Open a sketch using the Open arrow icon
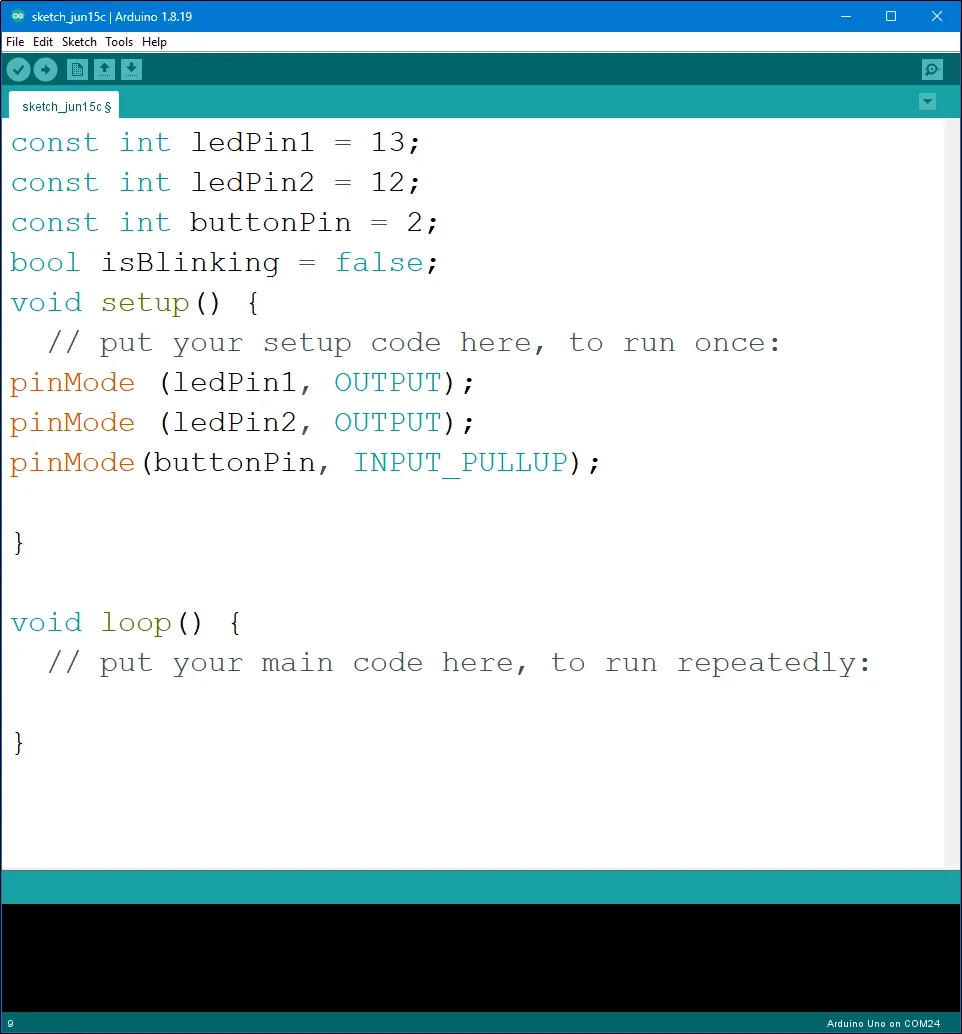The image size is (962, 1034). click(x=104, y=69)
